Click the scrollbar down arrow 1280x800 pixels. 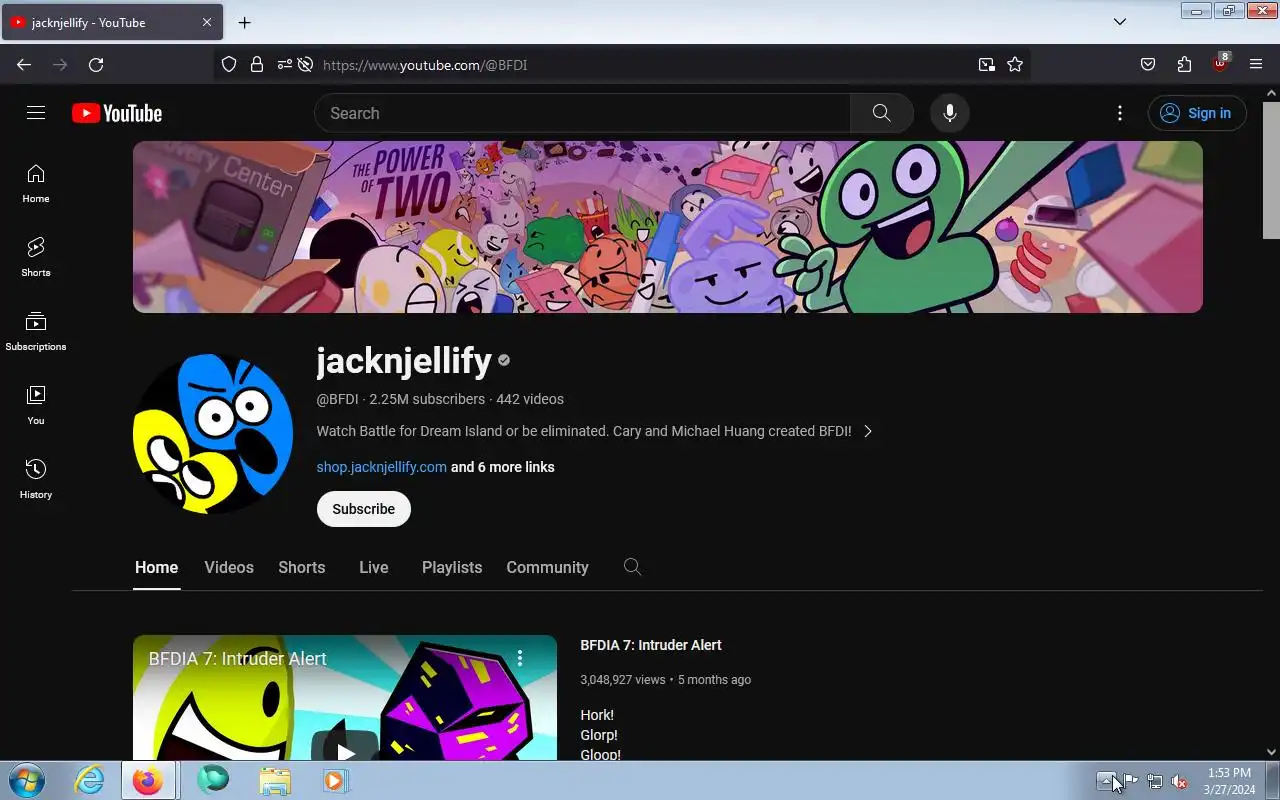1271,752
